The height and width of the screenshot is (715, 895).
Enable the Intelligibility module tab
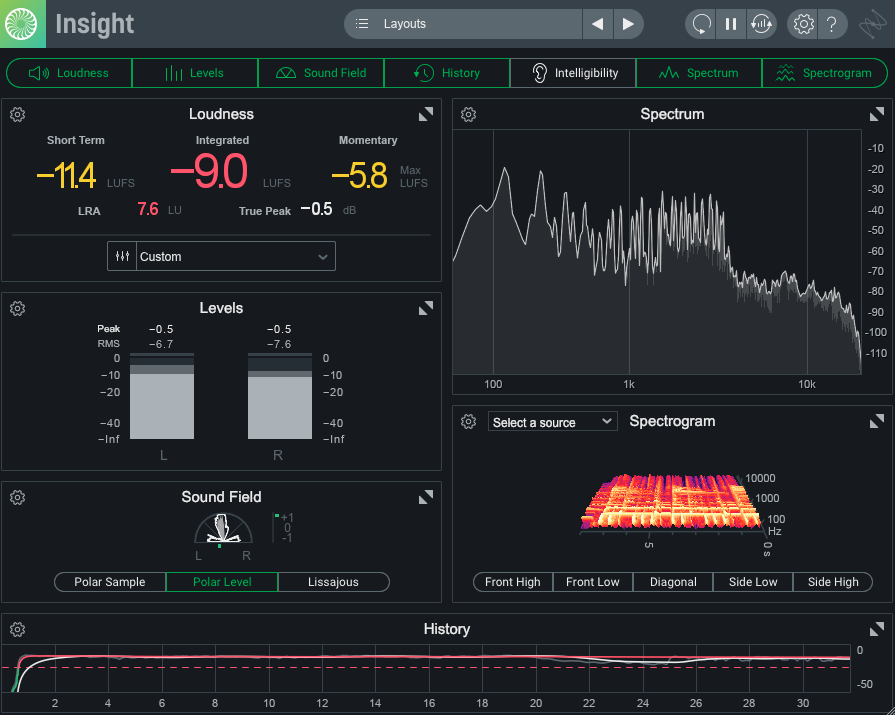click(x=573, y=73)
